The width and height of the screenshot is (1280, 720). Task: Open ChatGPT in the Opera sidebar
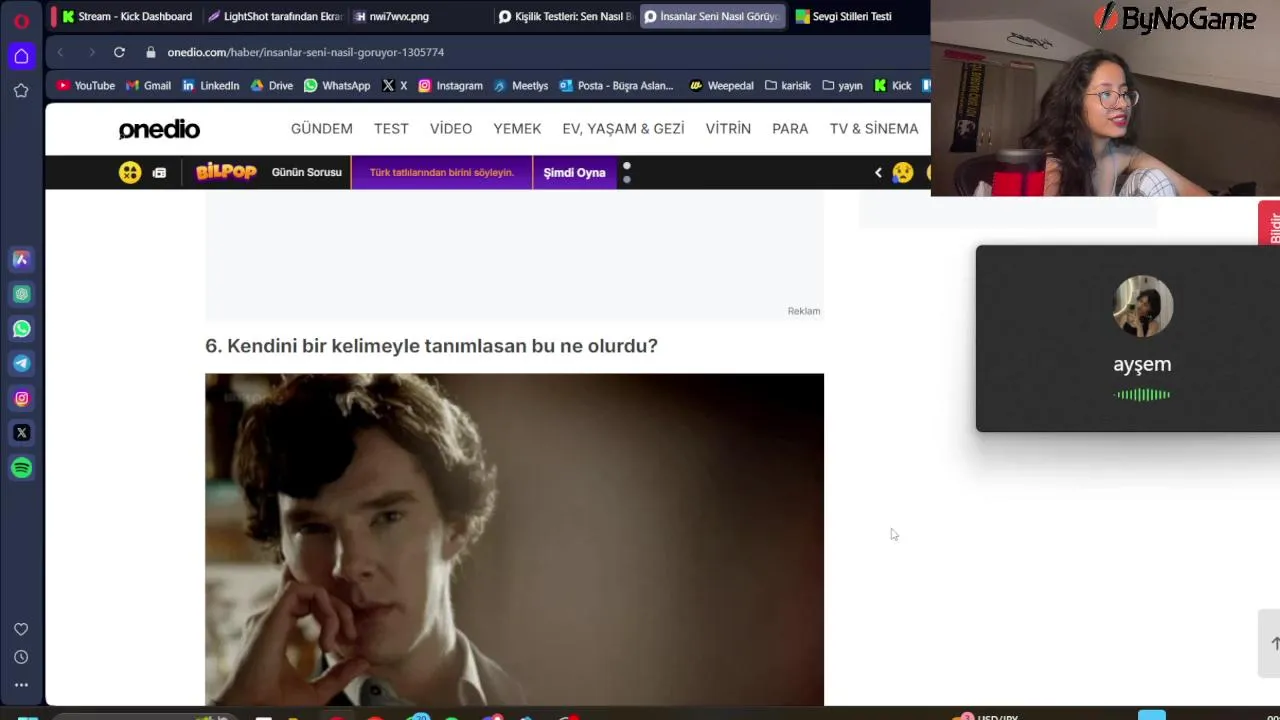tap(21, 294)
